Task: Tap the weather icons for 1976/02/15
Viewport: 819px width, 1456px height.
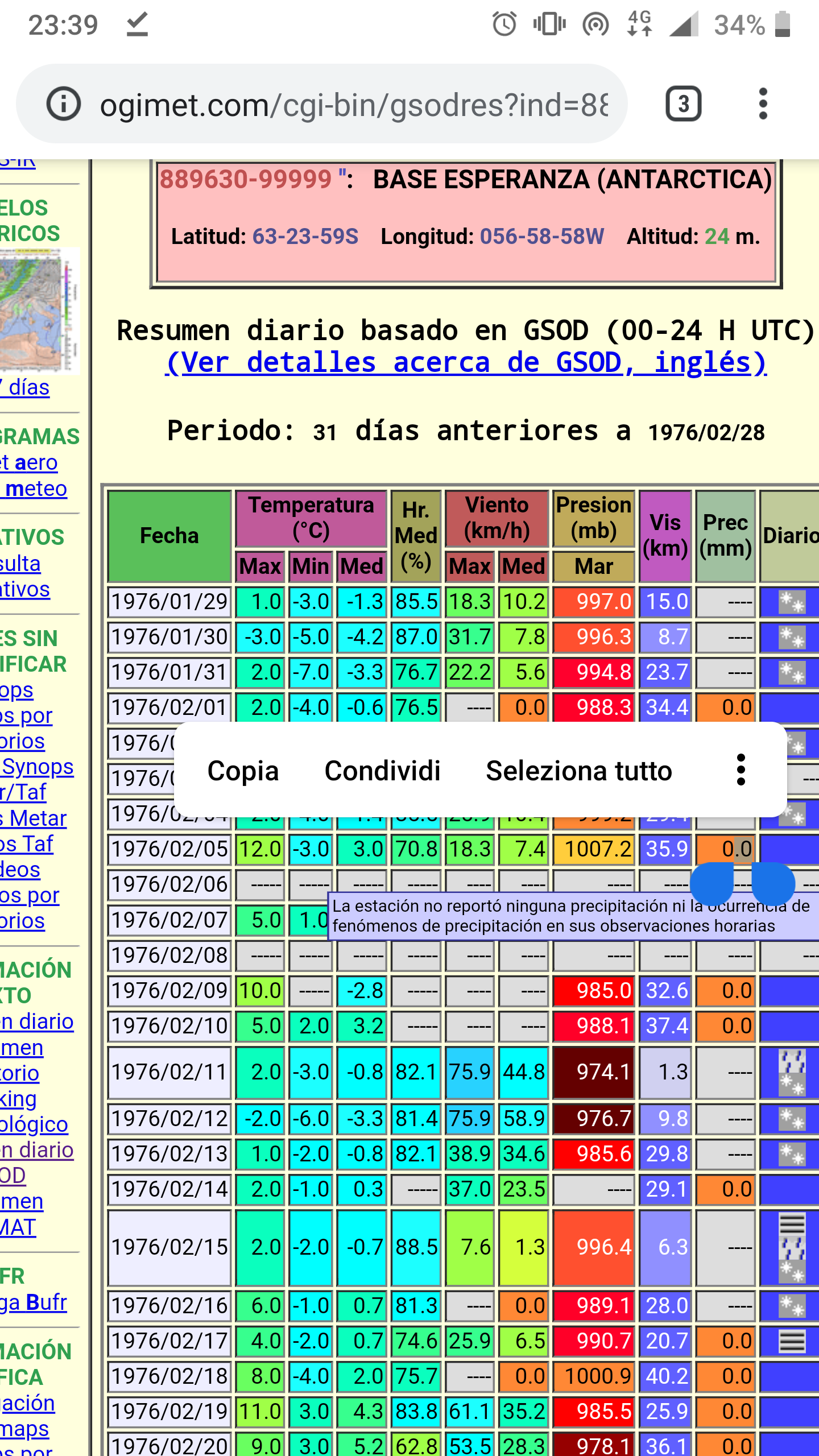Action: pyautogui.click(x=792, y=1247)
